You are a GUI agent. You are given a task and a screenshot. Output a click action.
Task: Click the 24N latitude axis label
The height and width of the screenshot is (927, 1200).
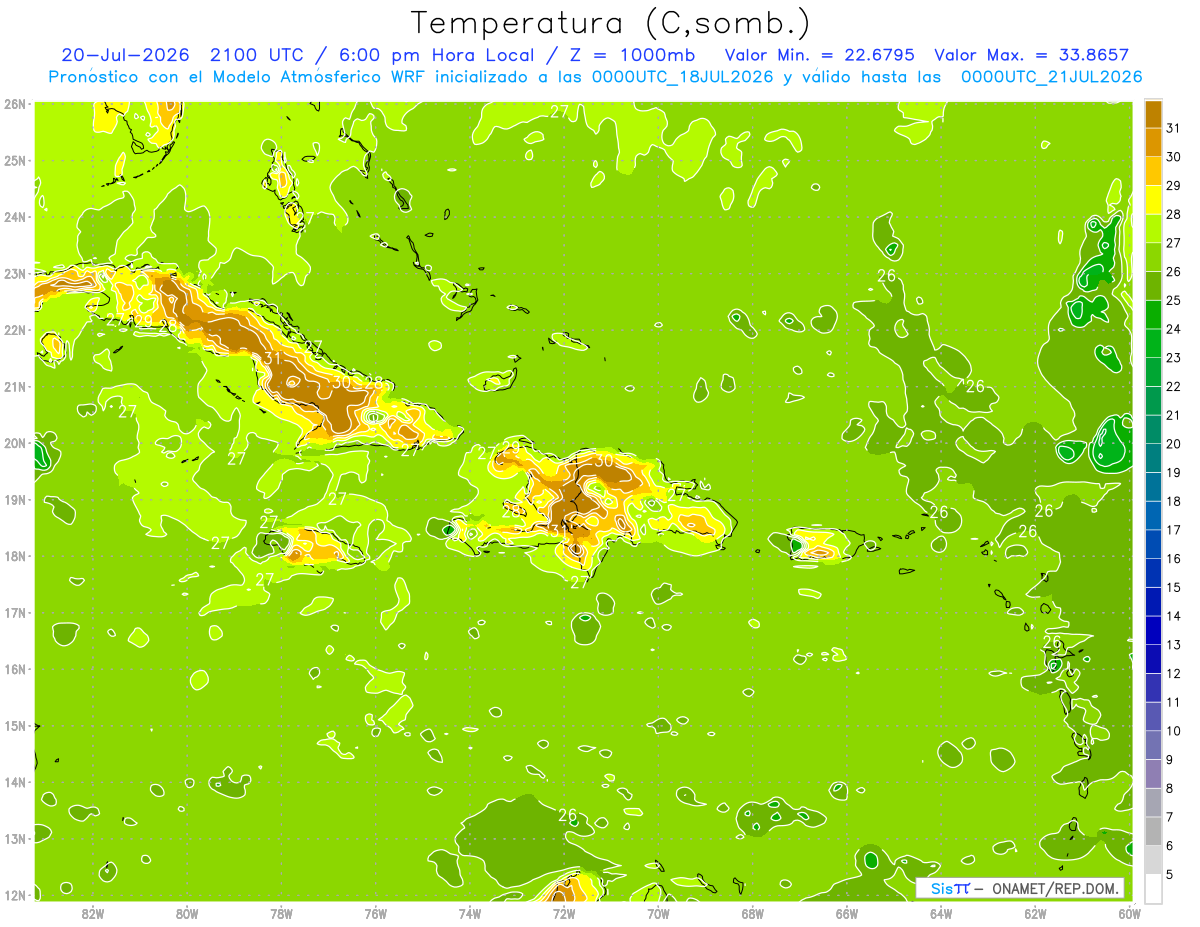pos(15,217)
